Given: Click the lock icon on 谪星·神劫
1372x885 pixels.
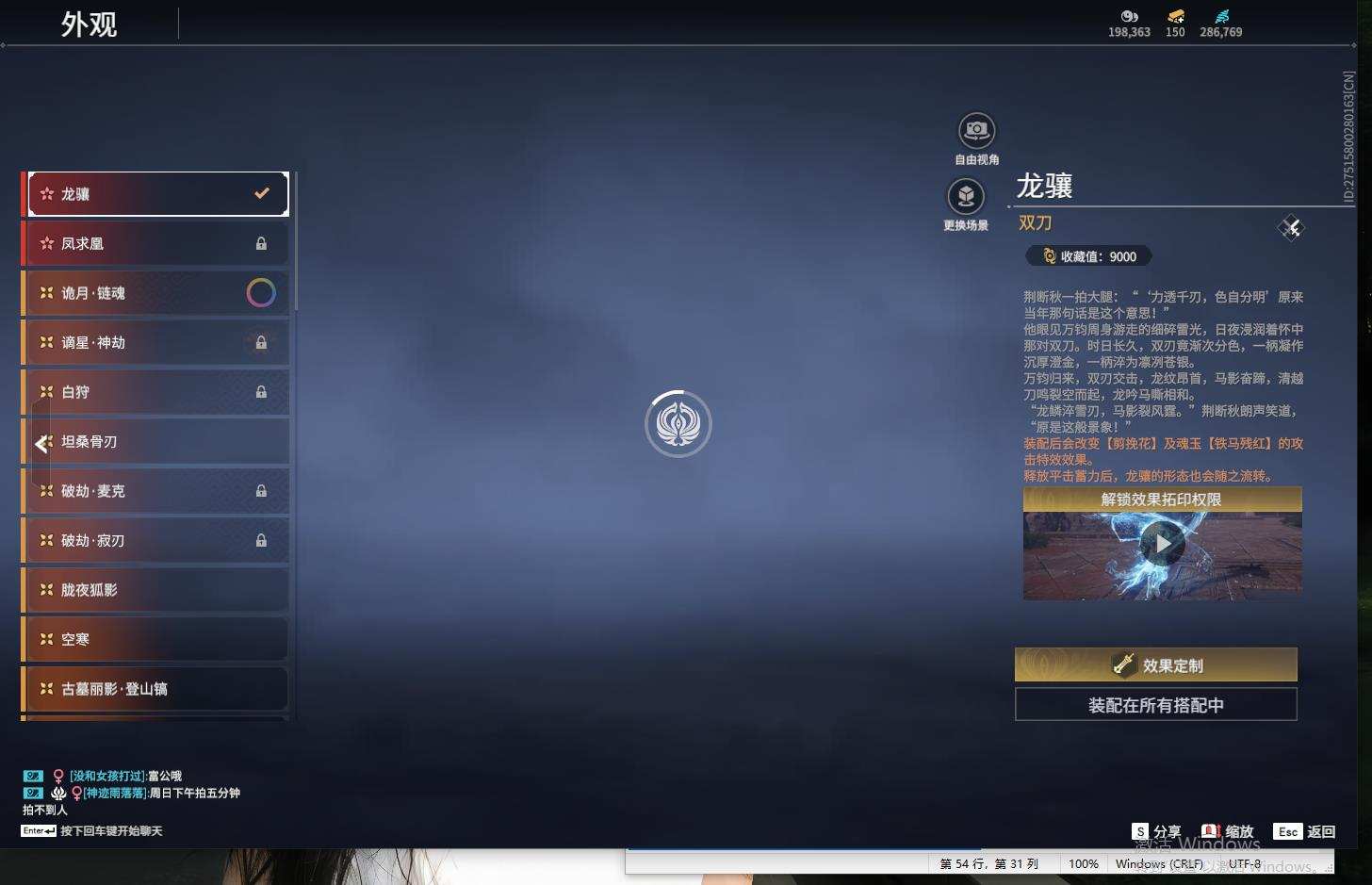Looking at the screenshot, I should pos(261,342).
